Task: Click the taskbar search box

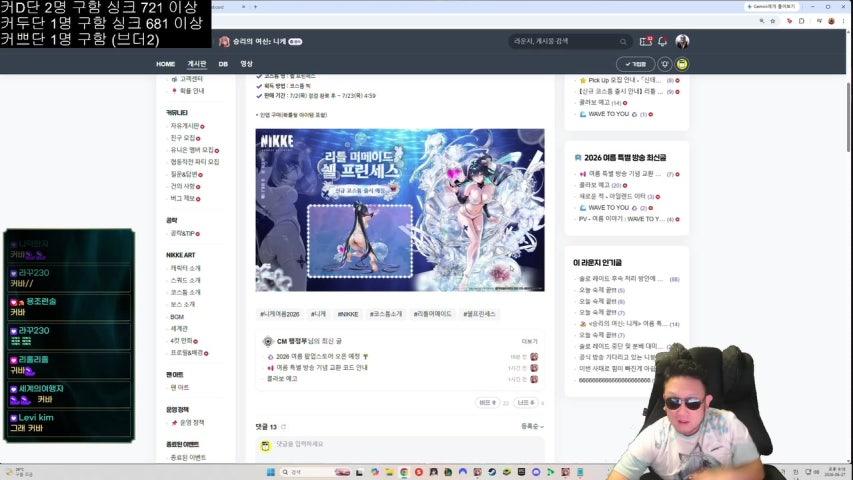Action: 314,472
